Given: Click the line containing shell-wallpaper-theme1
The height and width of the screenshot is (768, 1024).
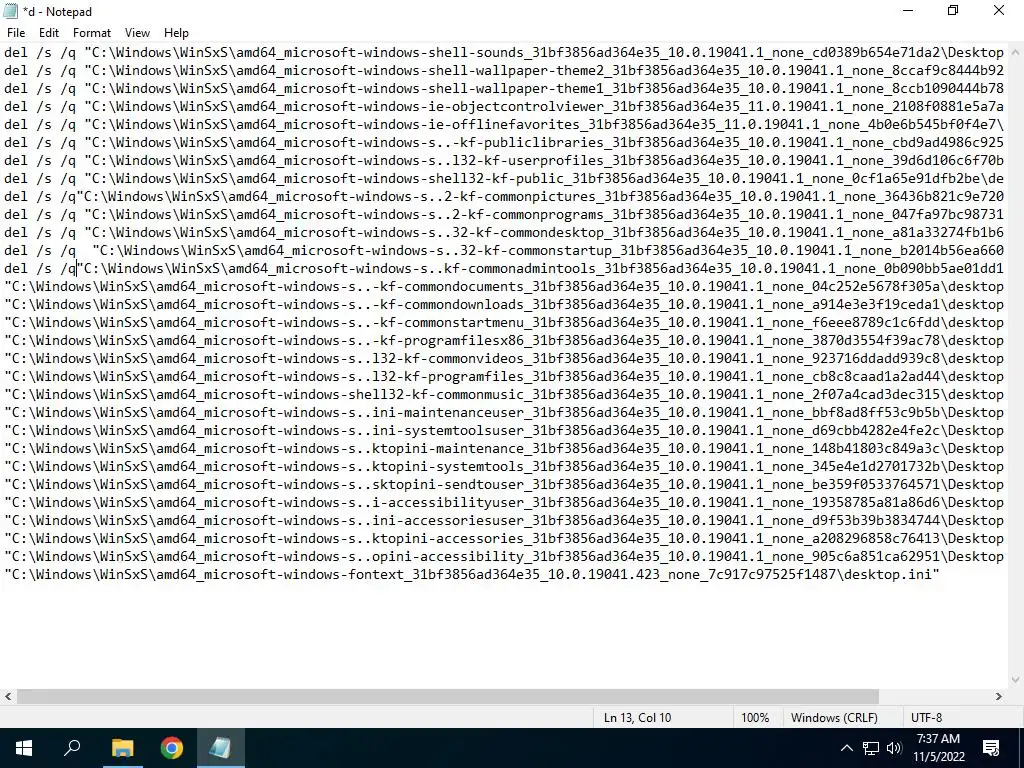Looking at the screenshot, I should 504,89.
